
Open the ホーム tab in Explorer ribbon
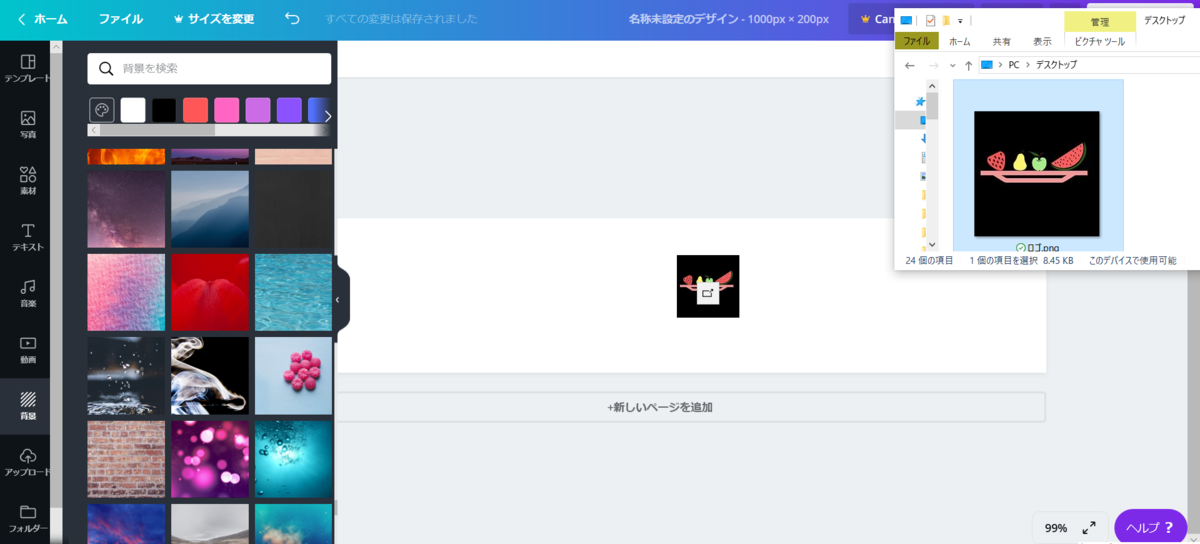coord(959,41)
